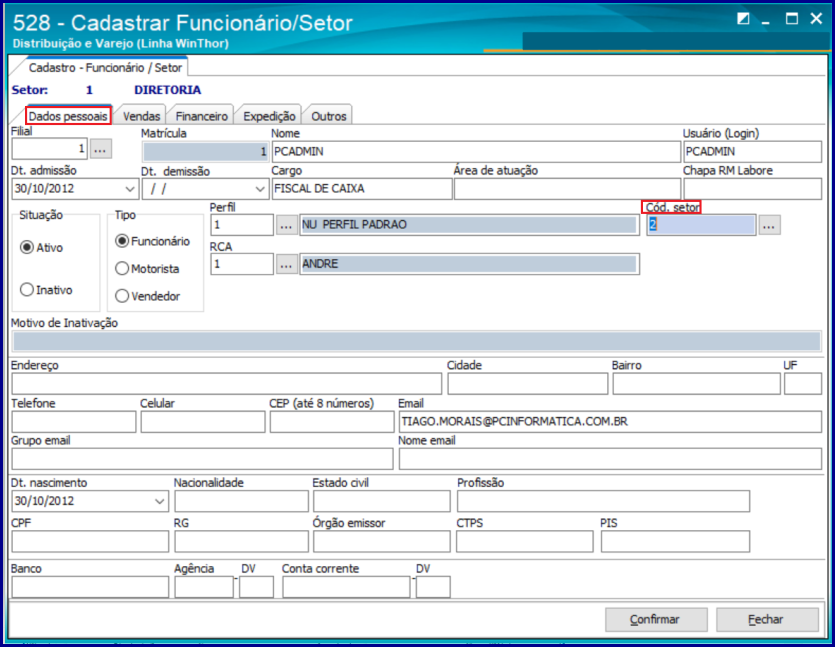
Task: Switch to the Dados pessoais tab
Action: [x=68, y=116]
